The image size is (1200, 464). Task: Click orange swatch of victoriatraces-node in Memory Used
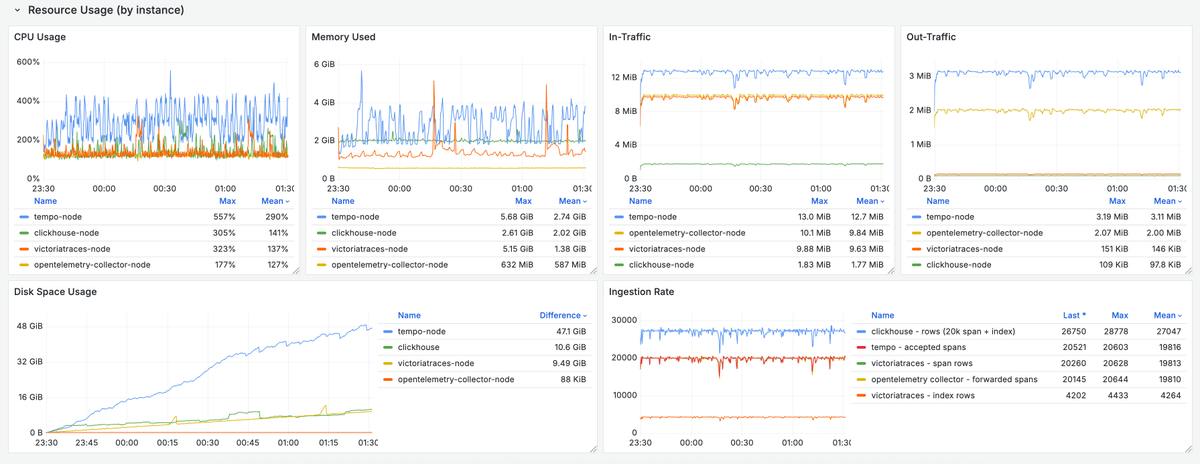pyautogui.click(x=322, y=249)
